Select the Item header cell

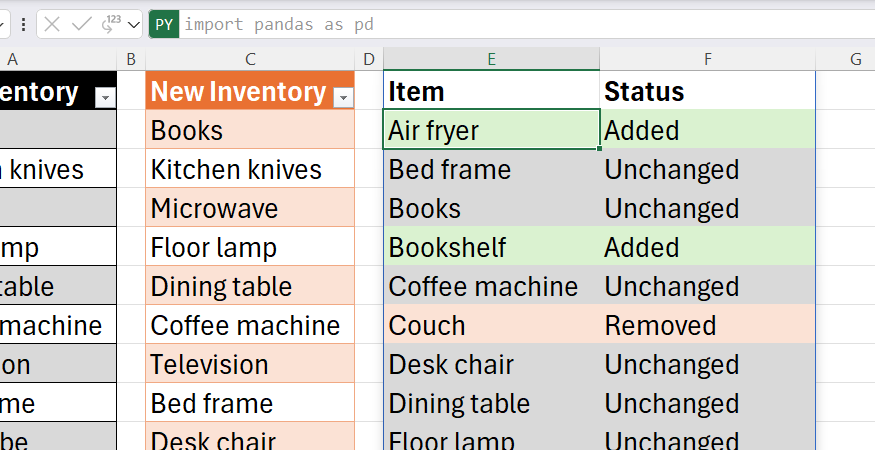[x=492, y=90]
